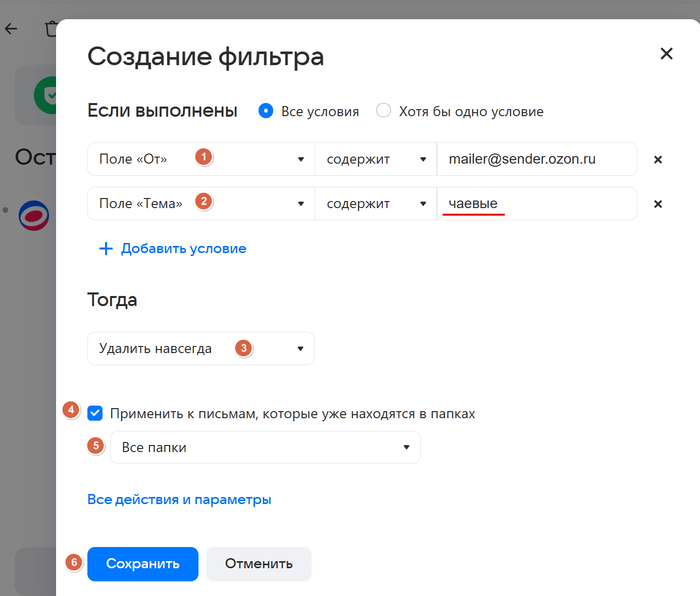Click the «Отменить» button
Screen dimensions: 700x596
pyautogui.click(x=259, y=564)
